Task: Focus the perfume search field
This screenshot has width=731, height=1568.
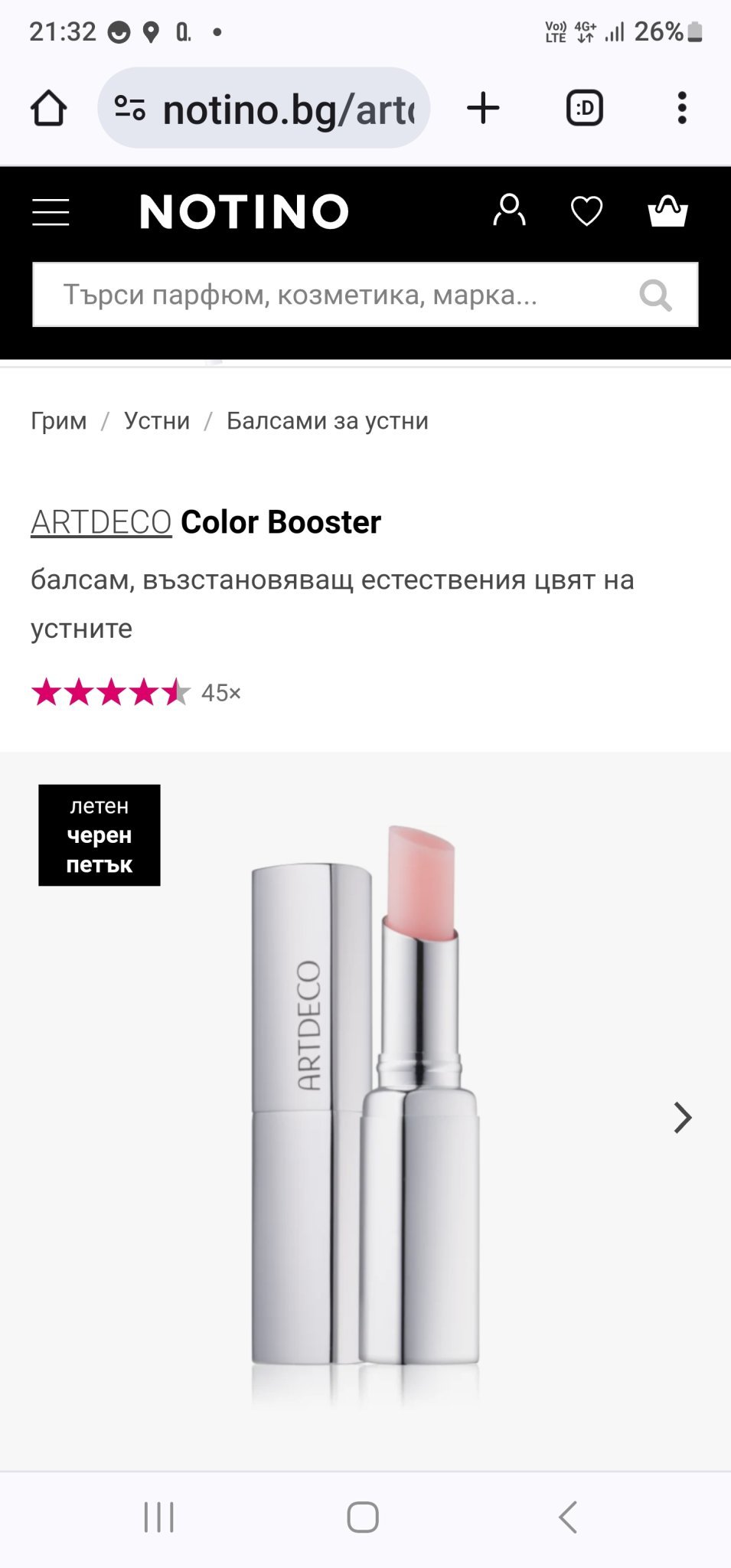Action: (365, 295)
